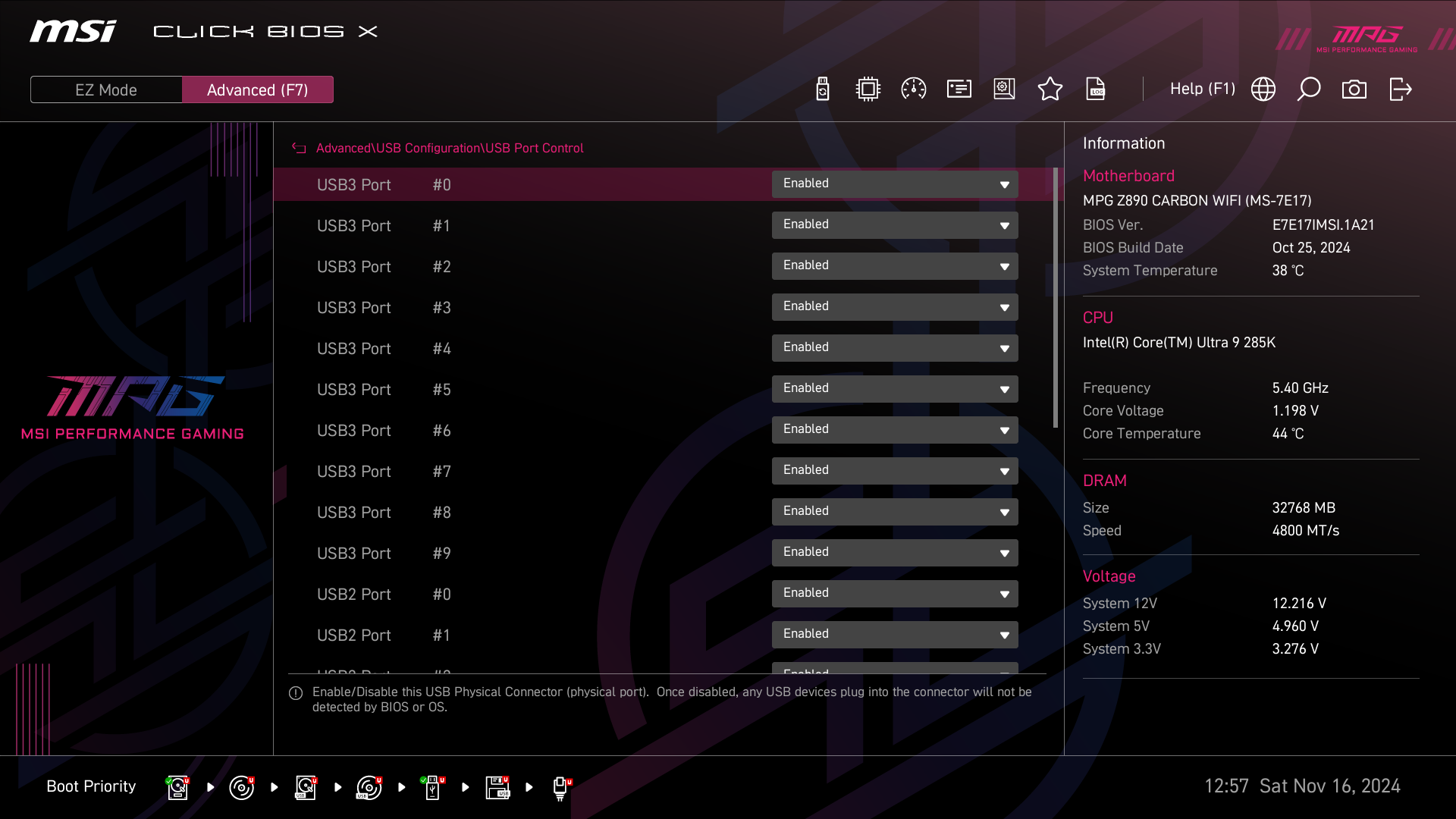Image resolution: width=1456 pixels, height=819 pixels.
Task: Click the Boot Priority label
Action: click(x=91, y=786)
